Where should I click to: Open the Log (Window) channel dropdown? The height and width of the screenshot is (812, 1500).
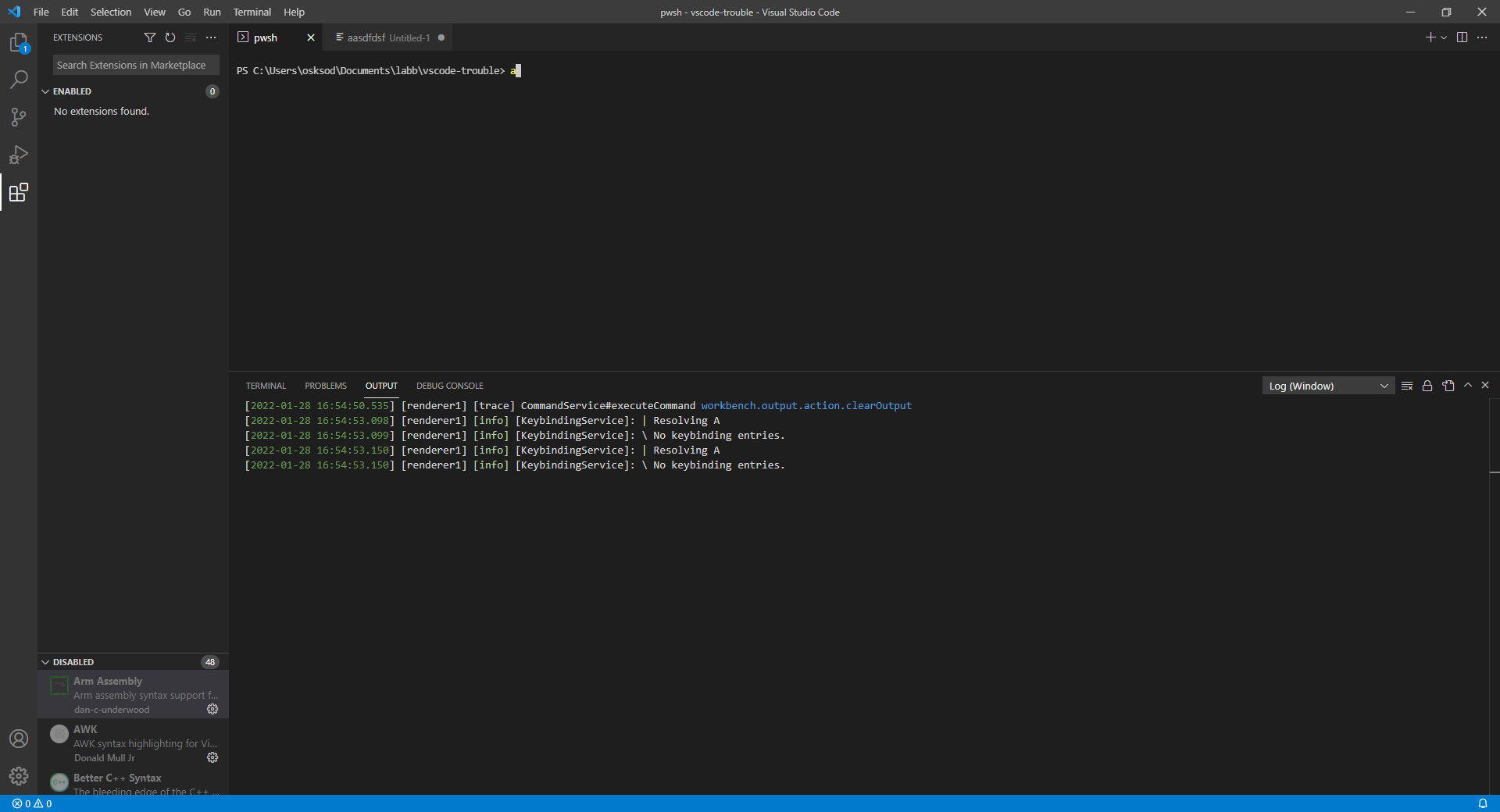click(x=1327, y=386)
